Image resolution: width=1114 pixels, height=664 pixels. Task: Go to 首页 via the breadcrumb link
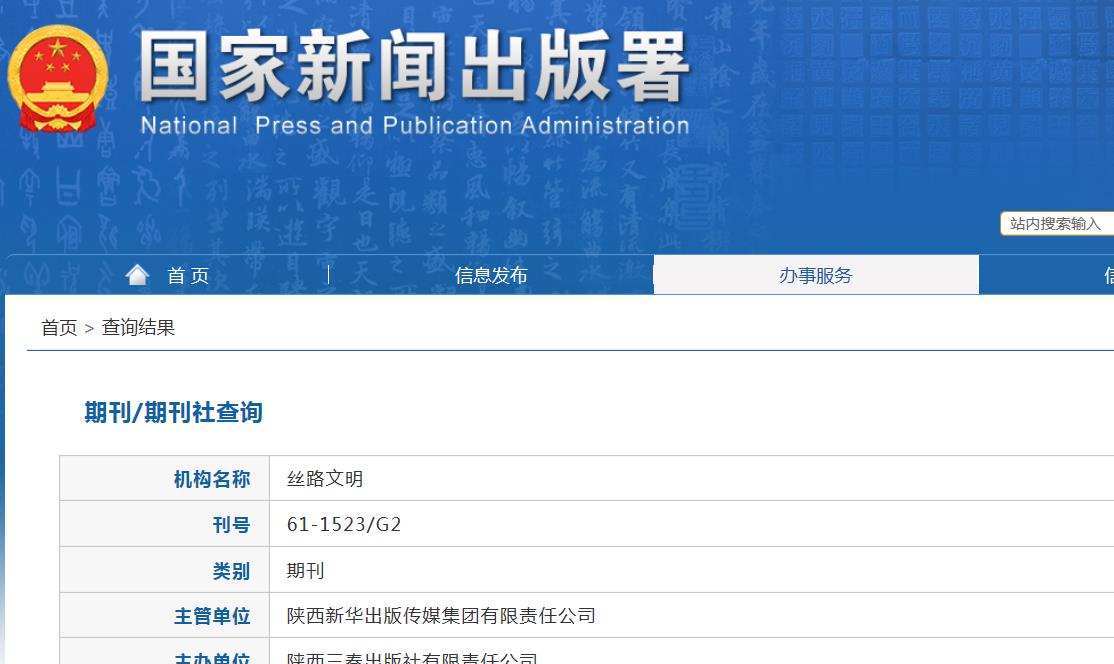tap(59, 328)
